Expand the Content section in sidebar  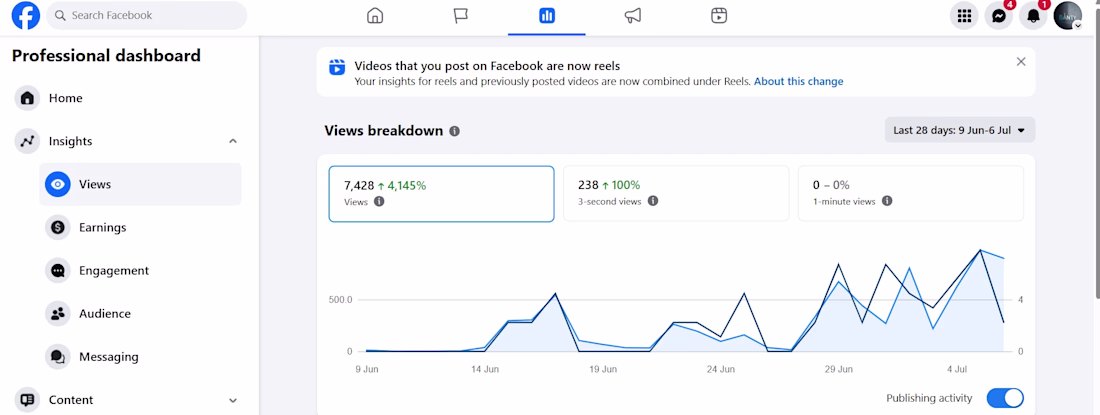click(233, 400)
